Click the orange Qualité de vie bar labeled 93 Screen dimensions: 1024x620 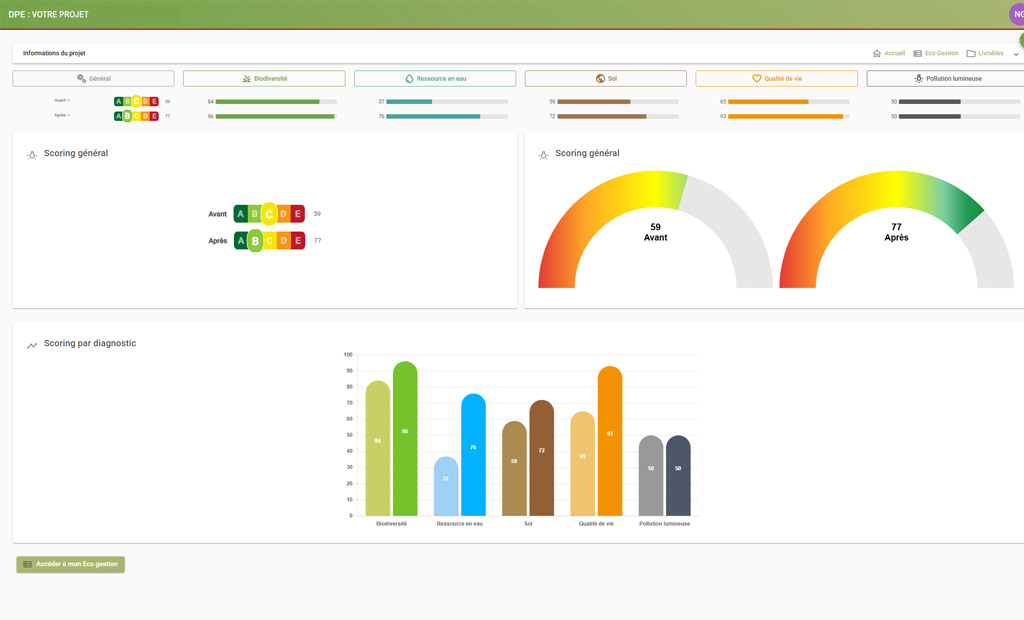coord(610,440)
